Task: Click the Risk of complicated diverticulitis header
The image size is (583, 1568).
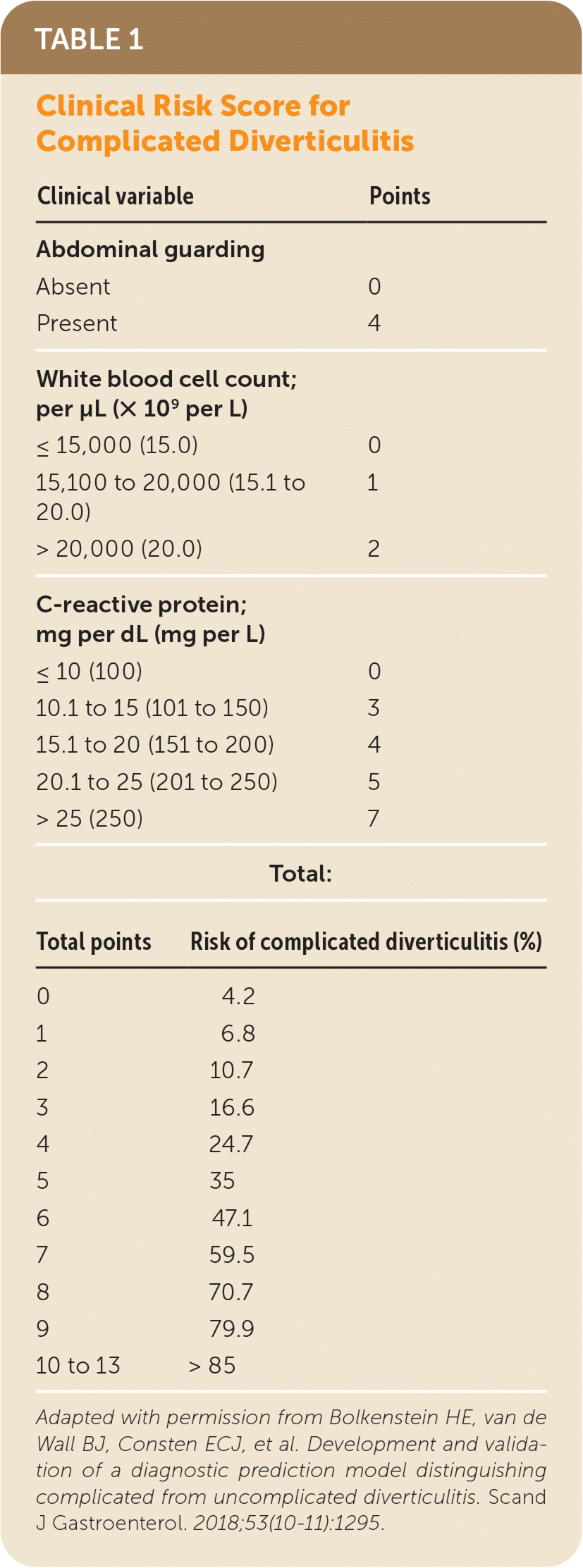Action: point(366,942)
